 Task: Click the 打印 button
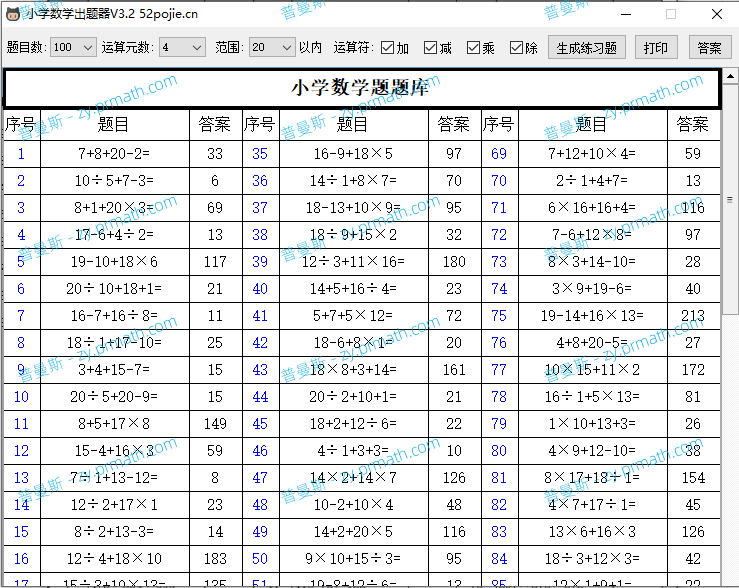656,48
